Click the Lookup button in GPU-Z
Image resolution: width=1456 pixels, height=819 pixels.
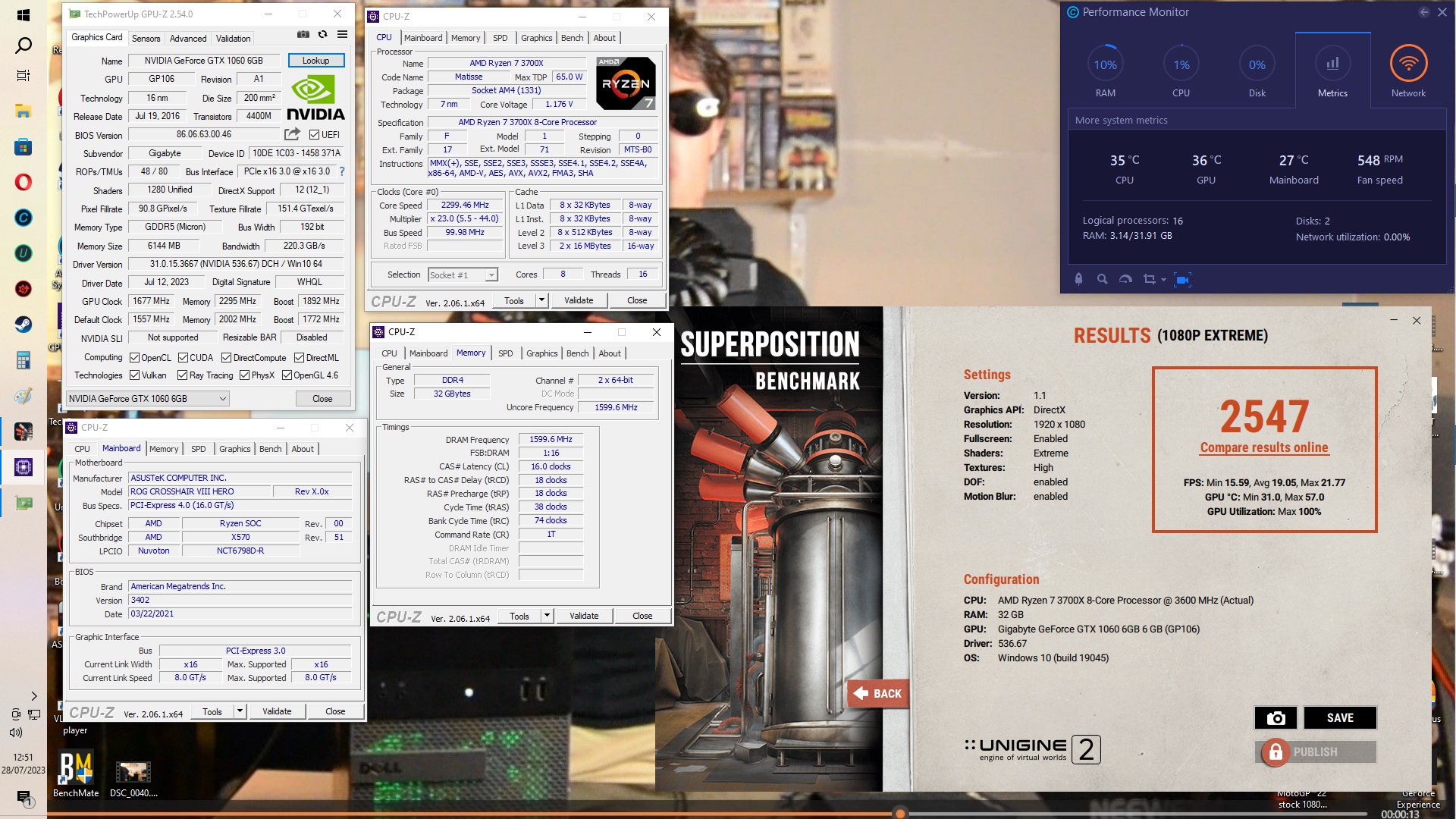tap(315, 61)
